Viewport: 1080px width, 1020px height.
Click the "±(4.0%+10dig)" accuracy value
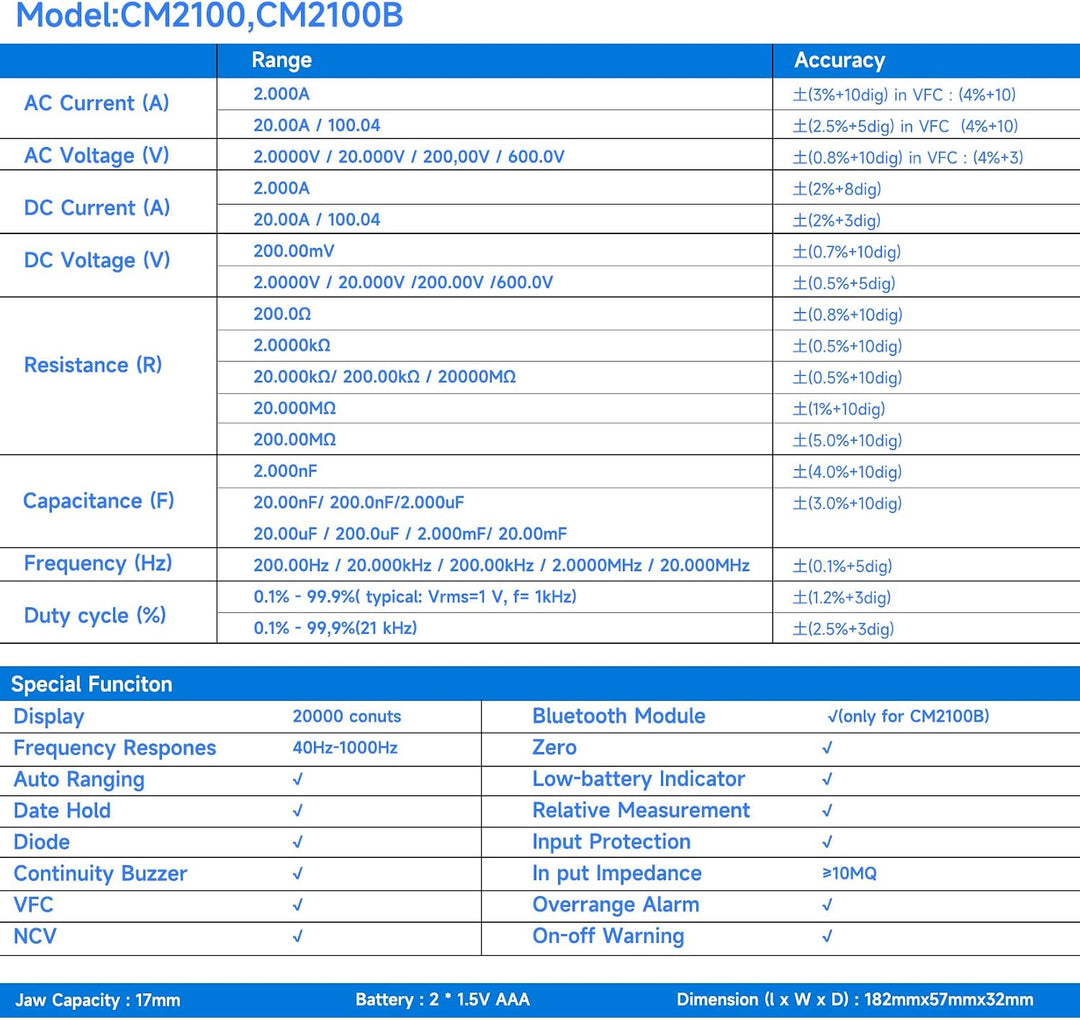click(847, 472)
